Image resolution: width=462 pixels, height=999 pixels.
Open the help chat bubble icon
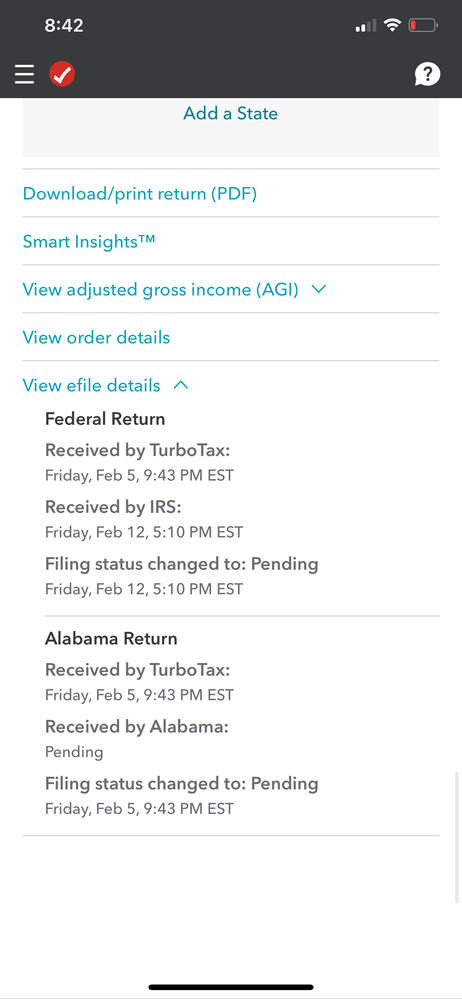(x=427, y=75)
